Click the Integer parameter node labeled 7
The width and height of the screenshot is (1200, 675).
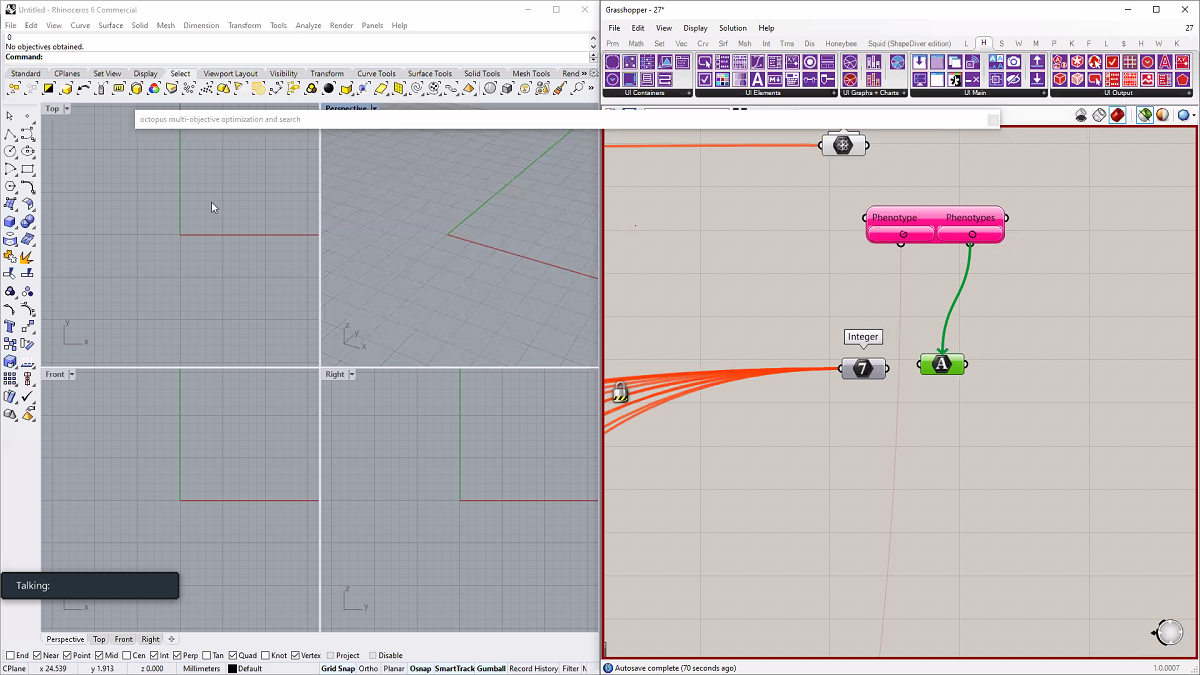coord(863,369)
